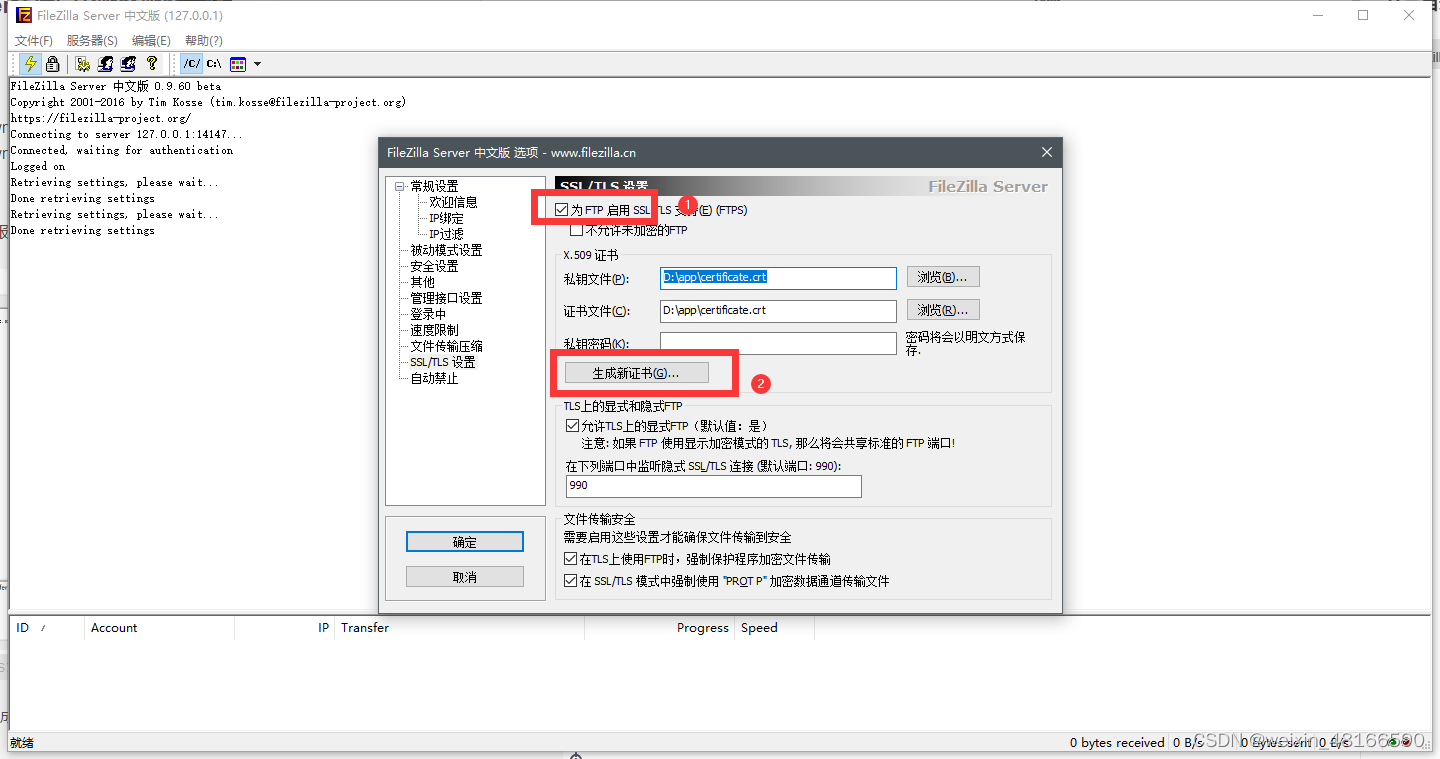This screenshot has height=759, width=1440.
Task: Click the 私钥文件 path input field
Action: (778, 278)
